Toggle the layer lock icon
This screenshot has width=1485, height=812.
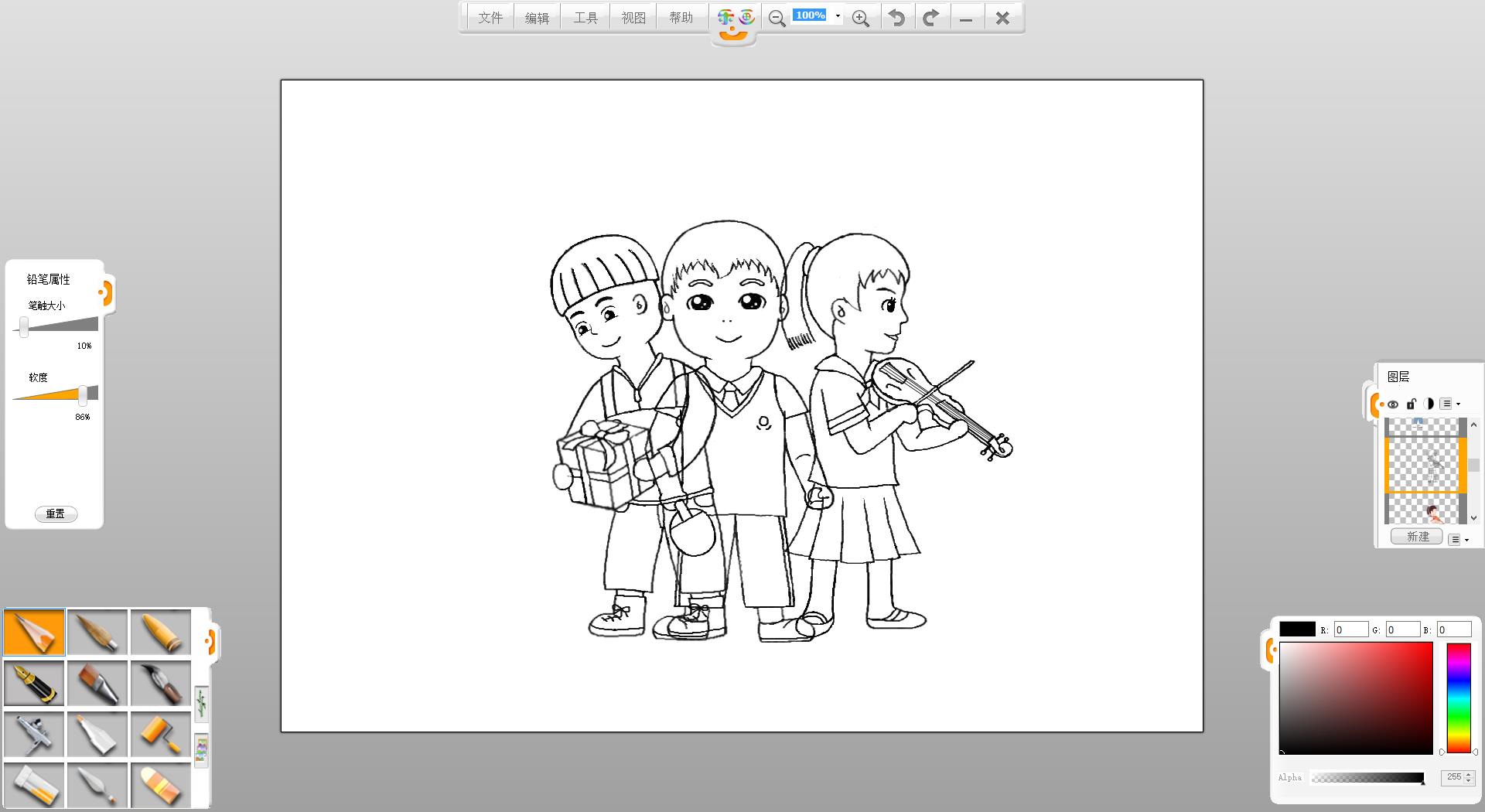tap(1411, 404)
